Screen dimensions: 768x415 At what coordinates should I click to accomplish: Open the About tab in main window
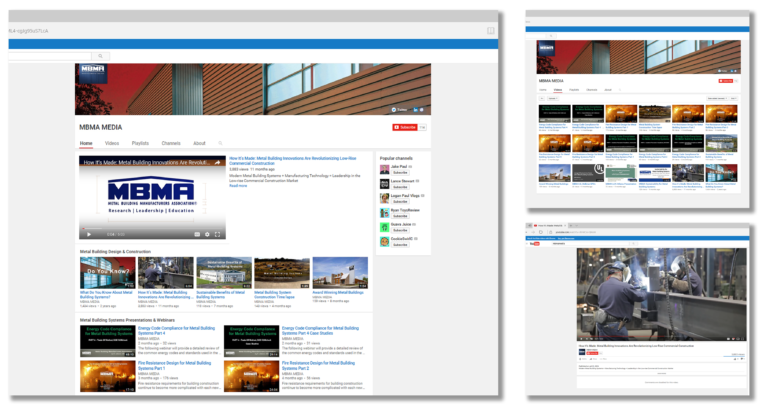point(199,143)
